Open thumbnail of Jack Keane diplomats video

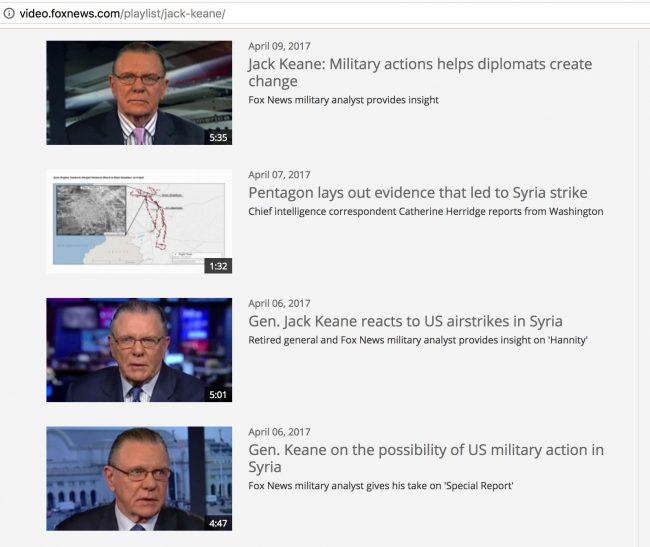[x=139, y=93]
